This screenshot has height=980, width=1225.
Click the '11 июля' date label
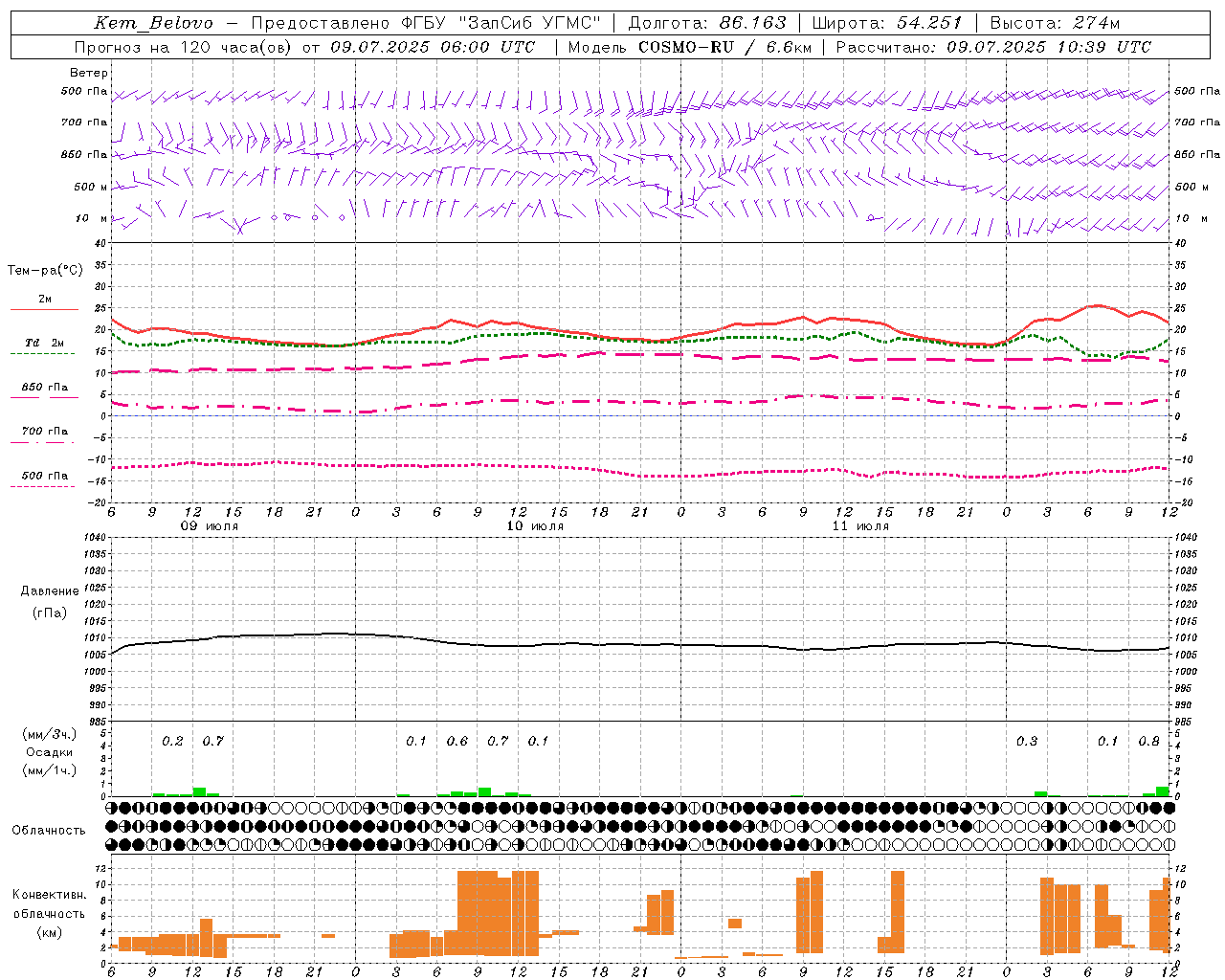(861, 526)
